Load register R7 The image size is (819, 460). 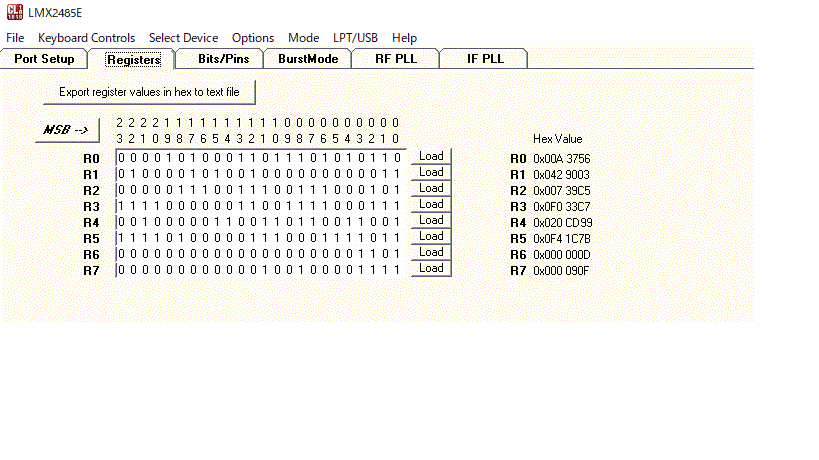[431, 268]
